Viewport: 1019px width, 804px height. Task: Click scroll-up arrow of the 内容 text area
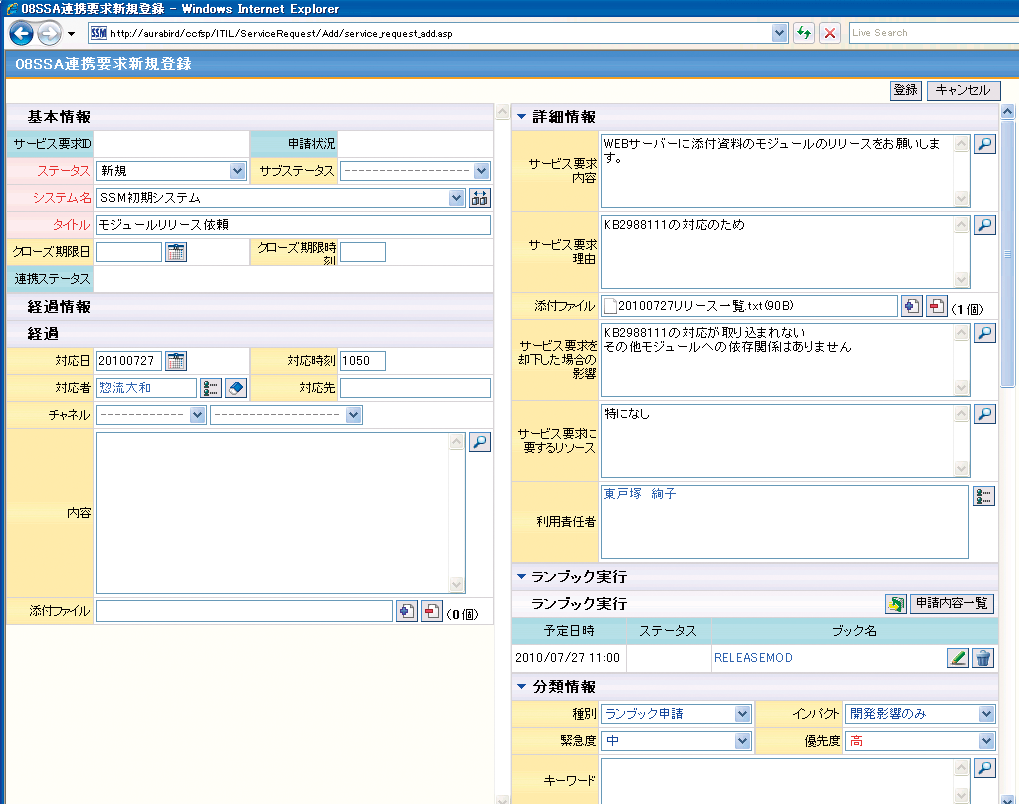(x=457, y=442)
